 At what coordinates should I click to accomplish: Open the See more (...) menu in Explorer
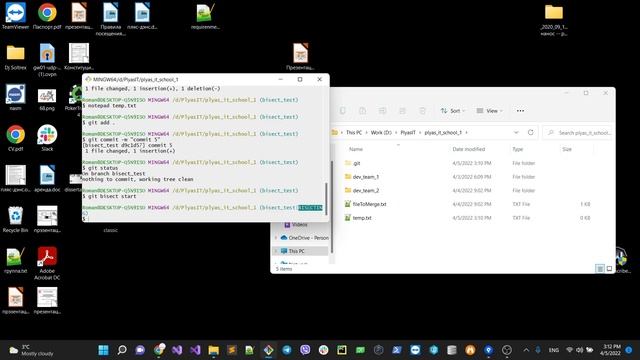(x=520, y=111)
